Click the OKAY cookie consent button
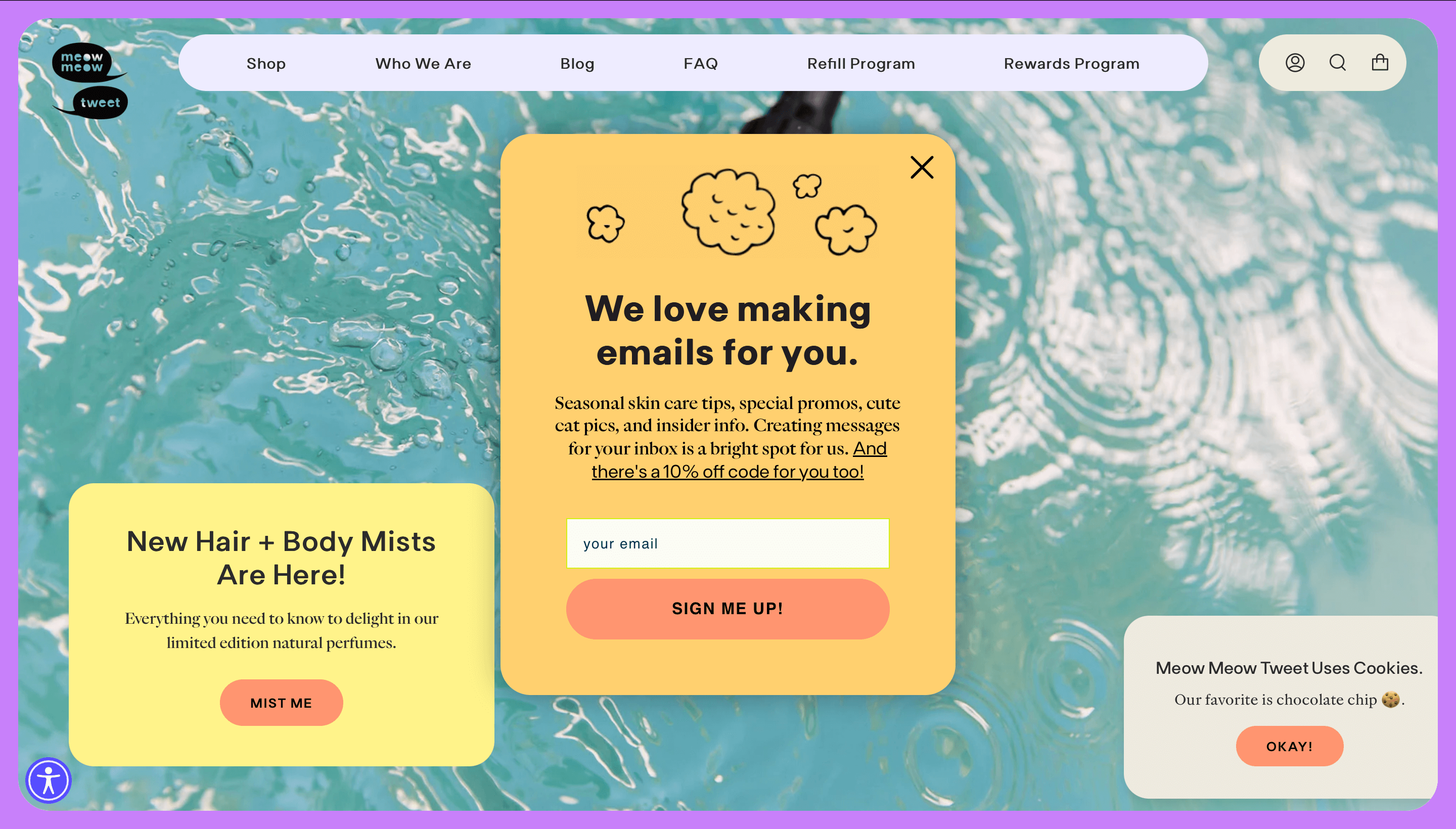1456x829 pixels. pos(1289,745)
